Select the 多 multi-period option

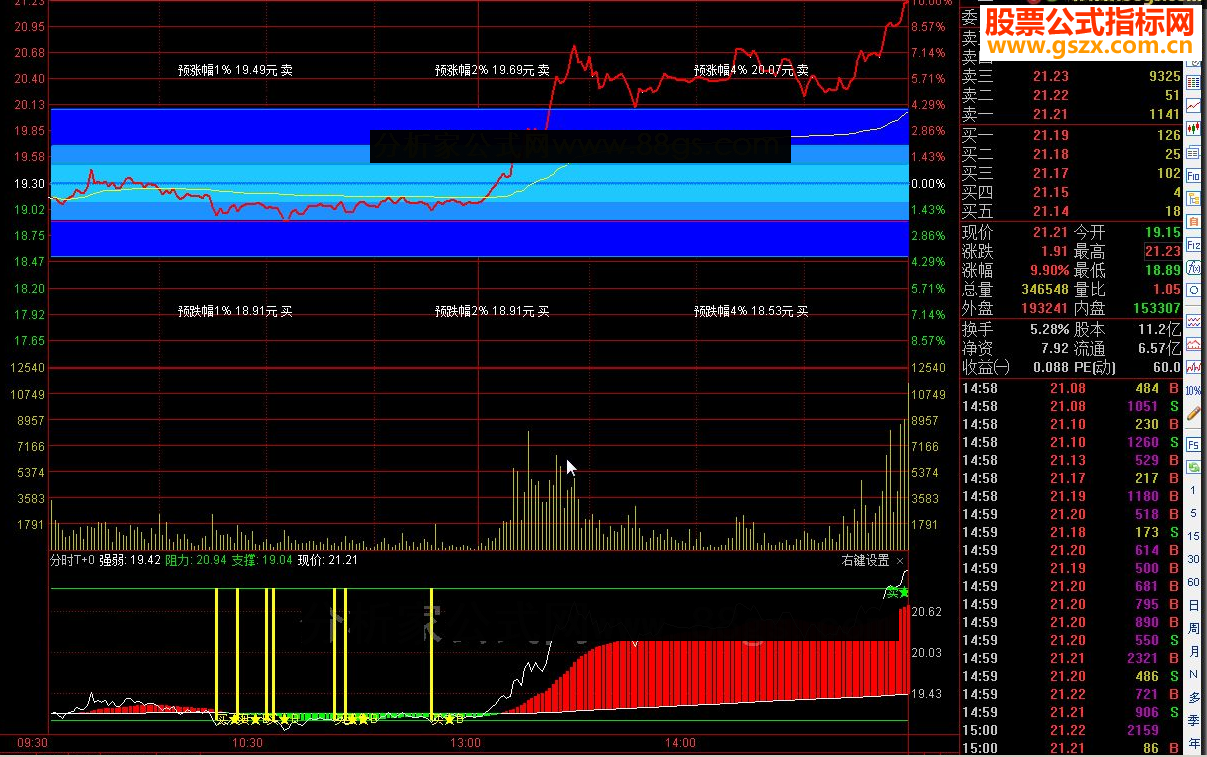pos(1194,698)
